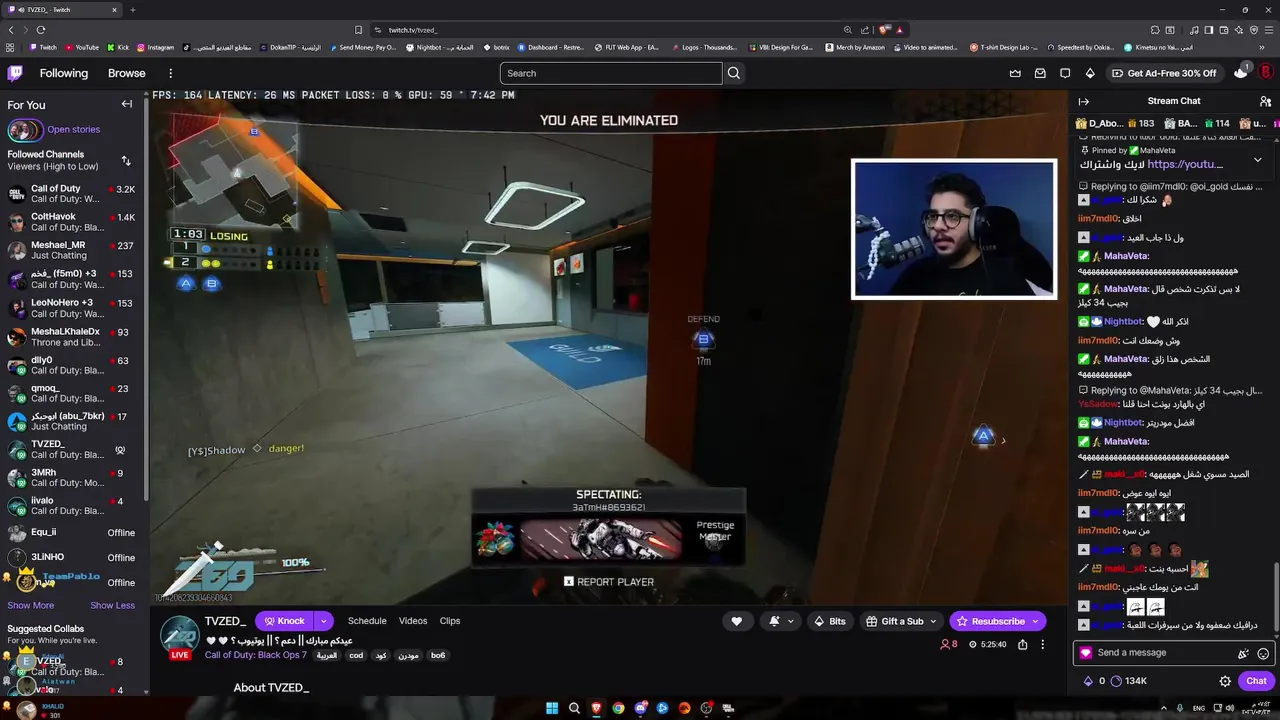Open chat community users list icon
The image size is (1280, 720).
click(1265, 101)
